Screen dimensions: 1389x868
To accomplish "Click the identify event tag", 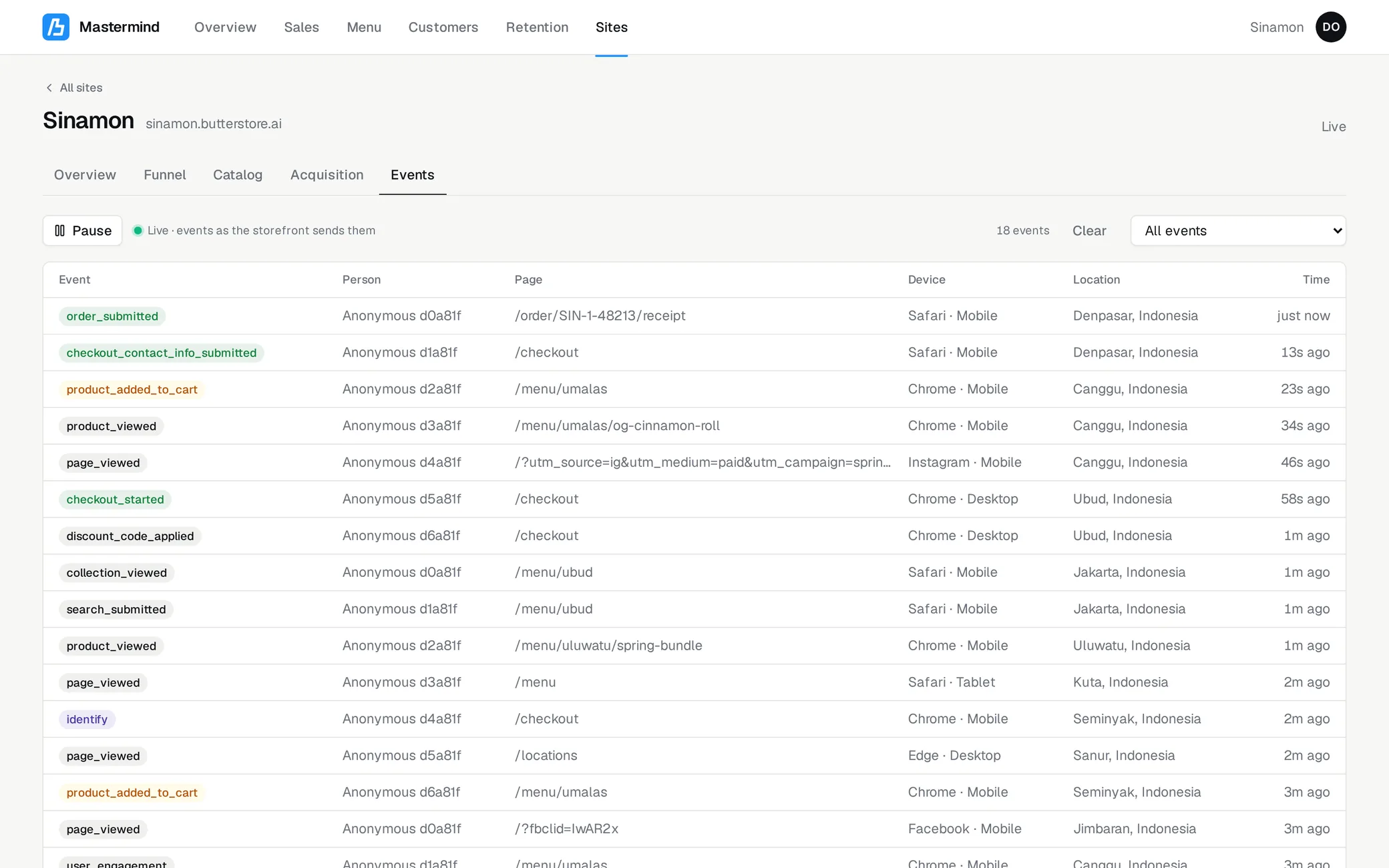I will pyautogui.click(x=87, y=719).
